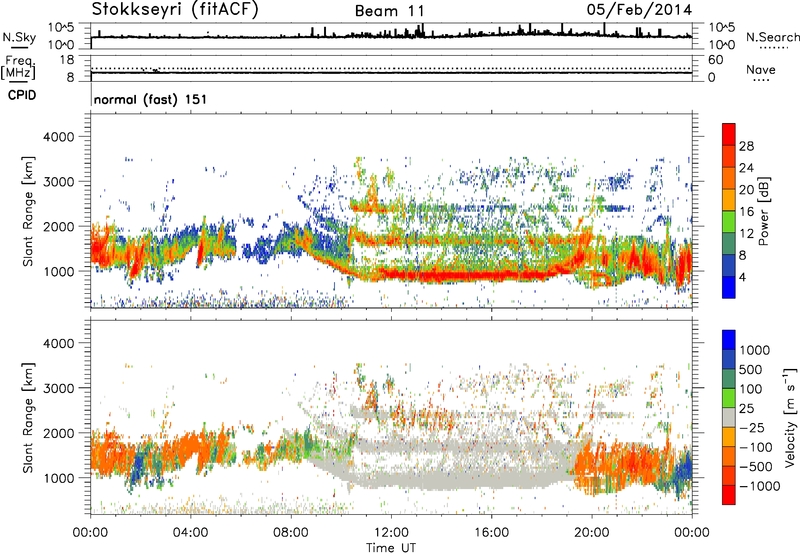This screenshot has width=800, height=554.
Task: Click the dotted line sample under N.Search
Action: (x=773, y=48)
